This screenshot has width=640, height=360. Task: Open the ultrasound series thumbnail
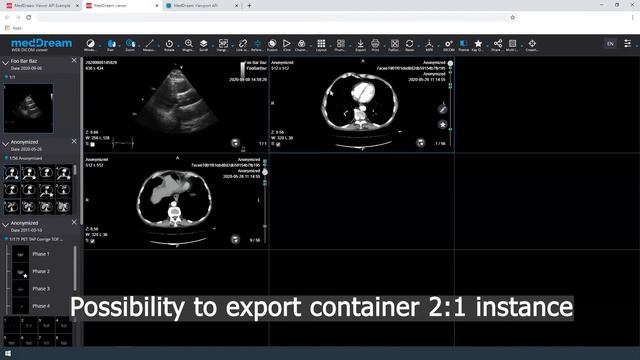pyautogui.click(x=28, y=108)
